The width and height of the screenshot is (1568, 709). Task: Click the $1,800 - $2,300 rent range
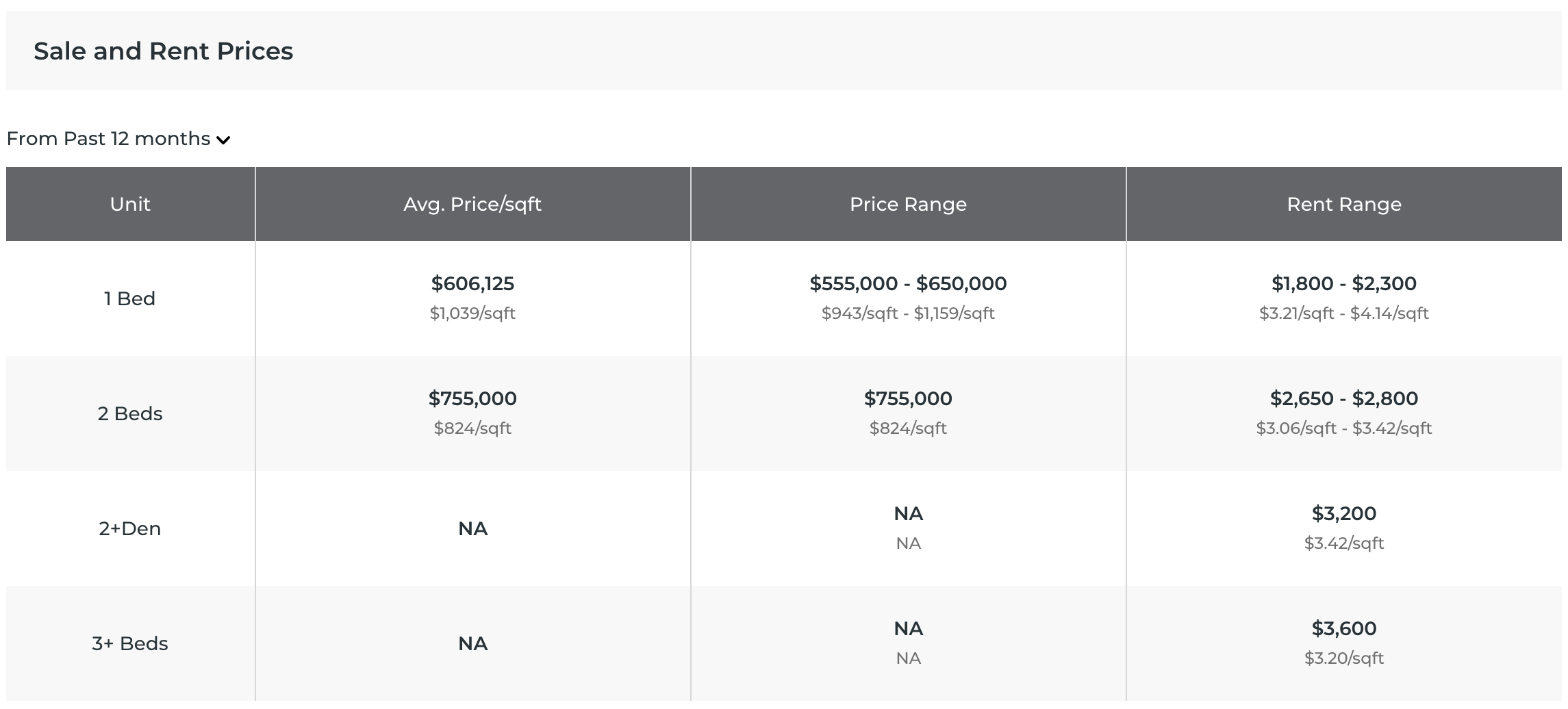pos(1343,283)
